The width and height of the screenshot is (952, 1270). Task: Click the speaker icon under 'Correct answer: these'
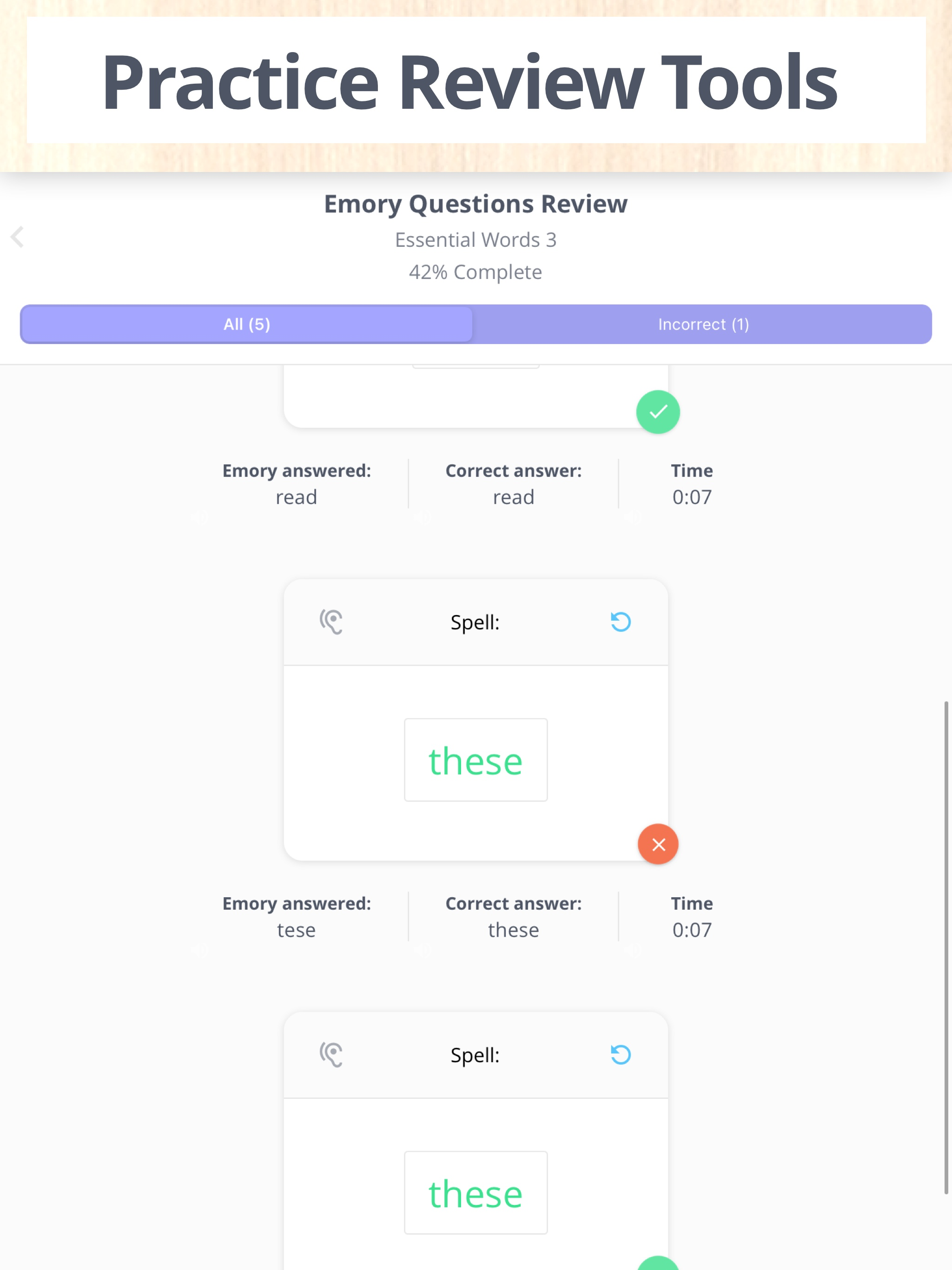pyautogui.click(x=423, y=950)
